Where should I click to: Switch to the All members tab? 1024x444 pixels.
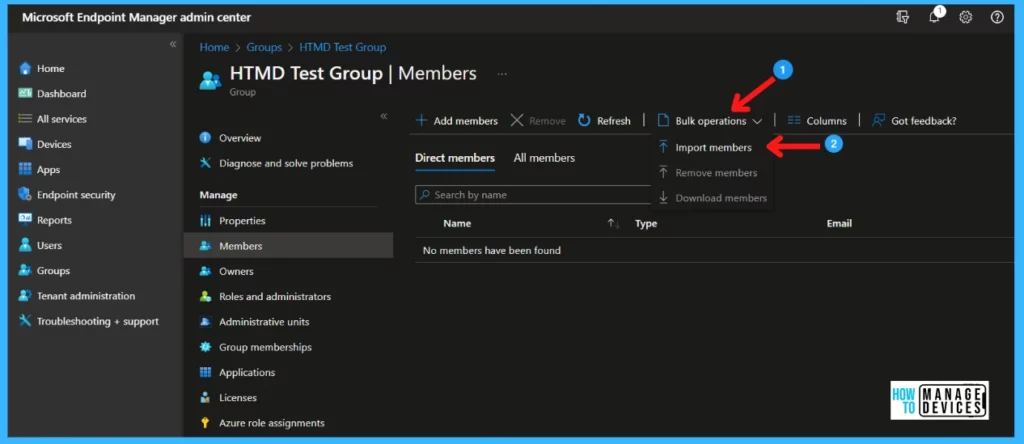544,158
